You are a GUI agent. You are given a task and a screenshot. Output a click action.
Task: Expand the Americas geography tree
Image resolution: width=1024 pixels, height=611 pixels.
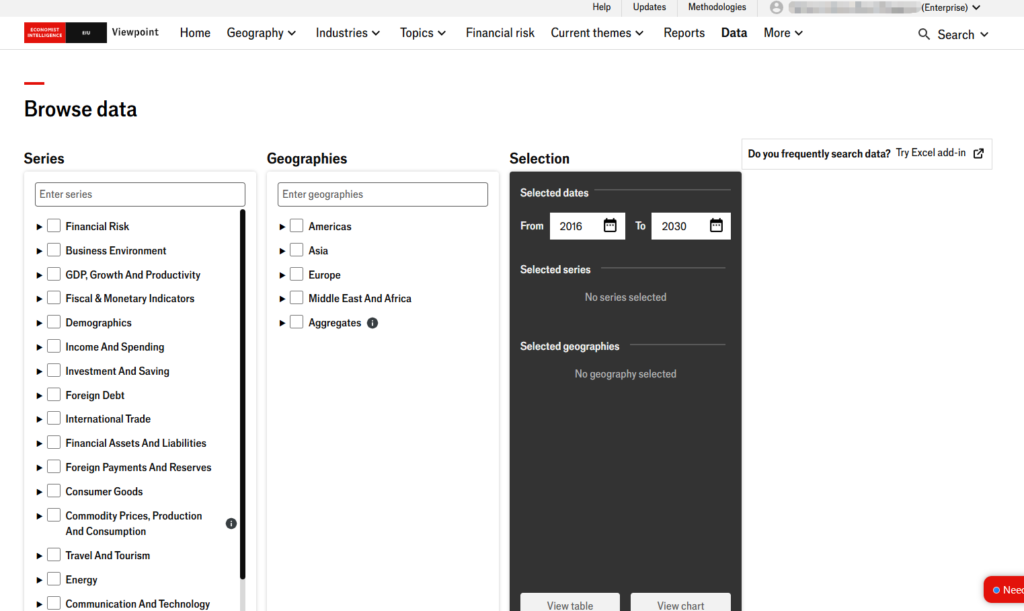[x=282, y=227]
